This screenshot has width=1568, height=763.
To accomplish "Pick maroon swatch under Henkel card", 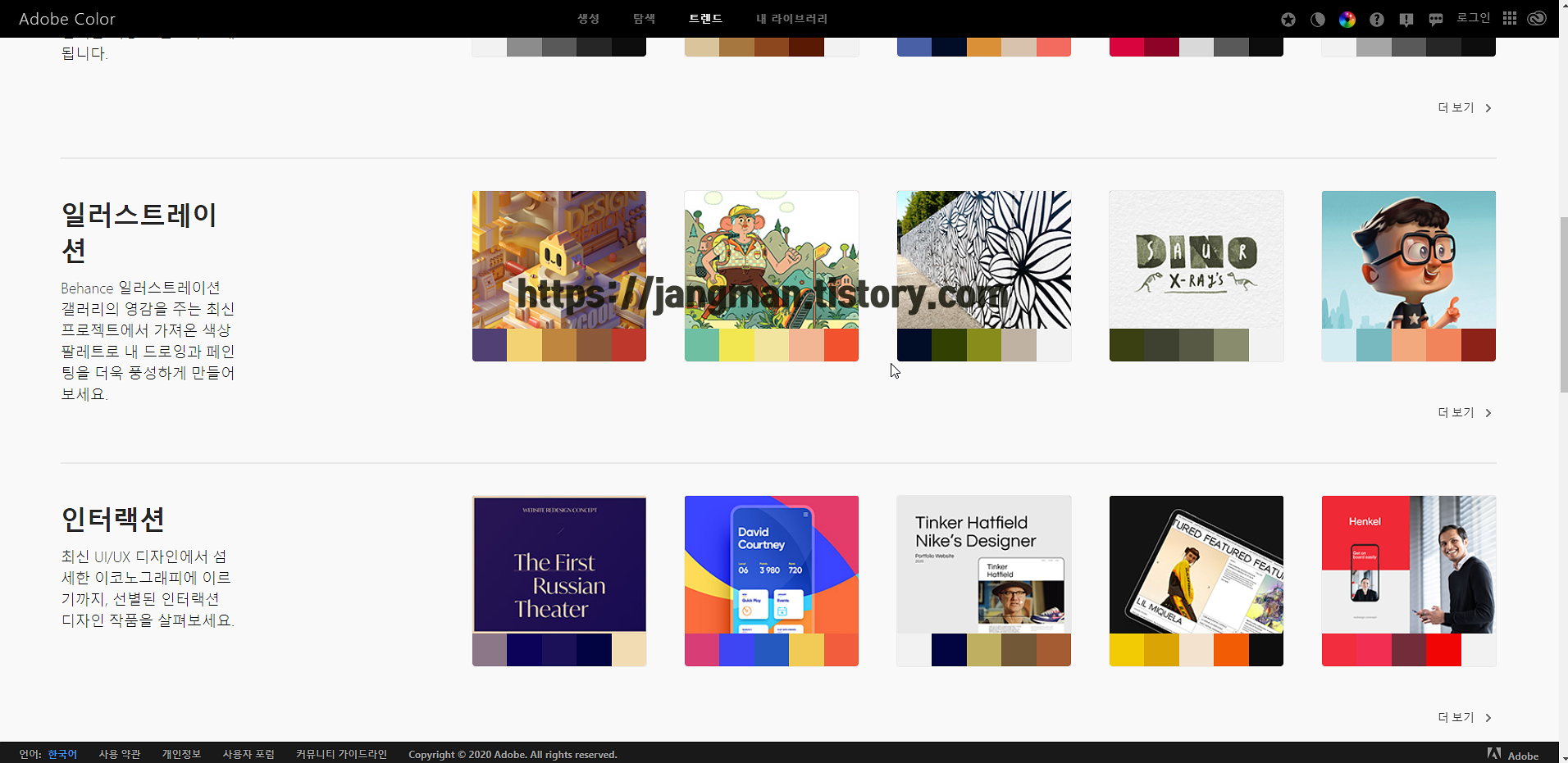I will pos(1409,650).
